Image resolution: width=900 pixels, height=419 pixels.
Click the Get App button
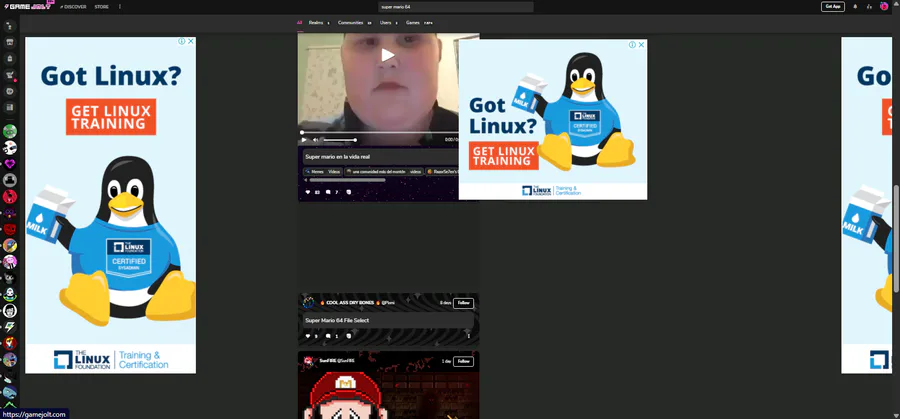click(833, 7)
